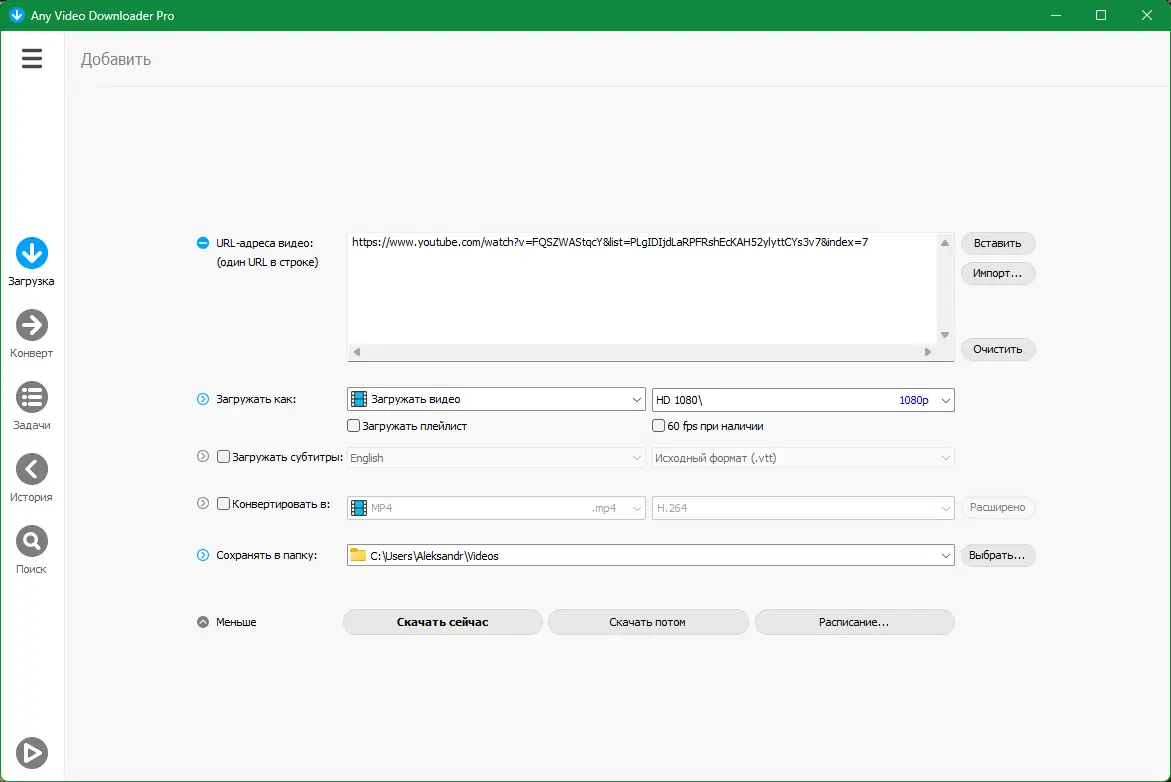Open the Задачи tasks panel
The width and height of the screenshot is (1171, 782).
(x=31, y=404)
